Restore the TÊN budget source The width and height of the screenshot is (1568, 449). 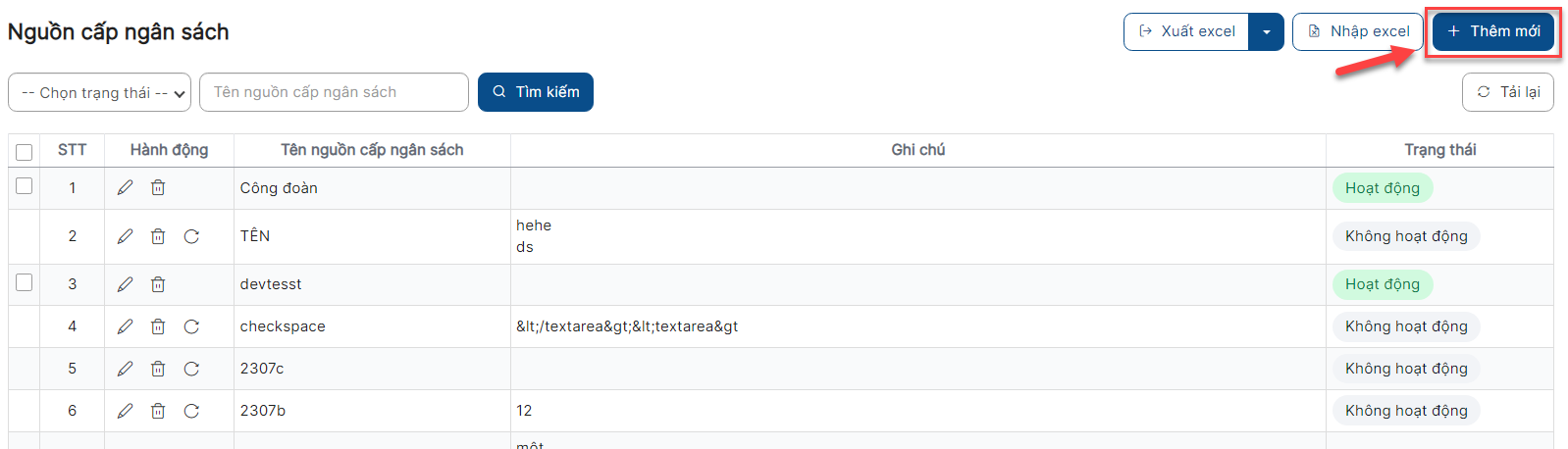pyautogui.click(x=191, y=236)
